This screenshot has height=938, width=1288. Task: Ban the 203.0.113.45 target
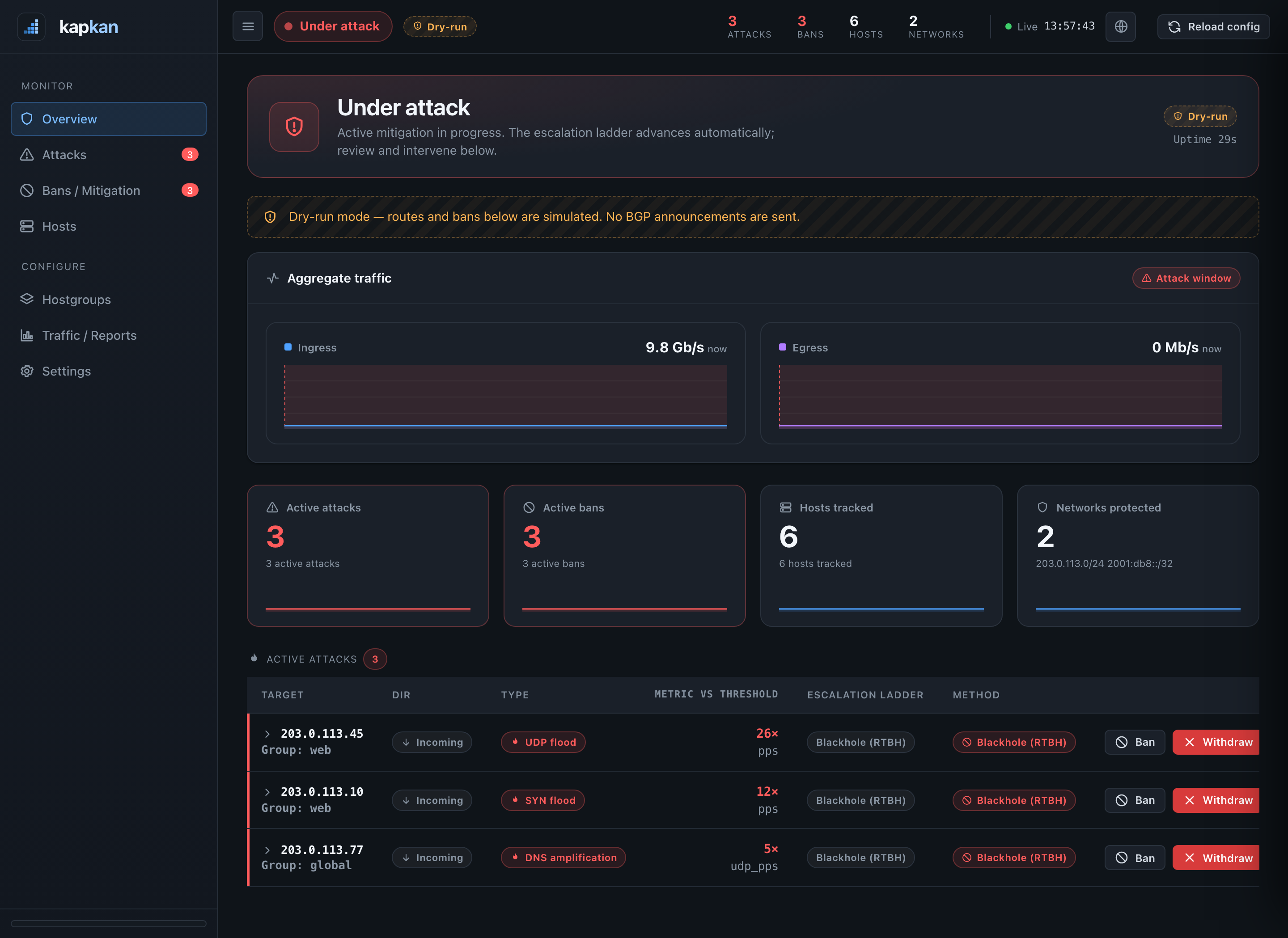tap(1135, 742)
